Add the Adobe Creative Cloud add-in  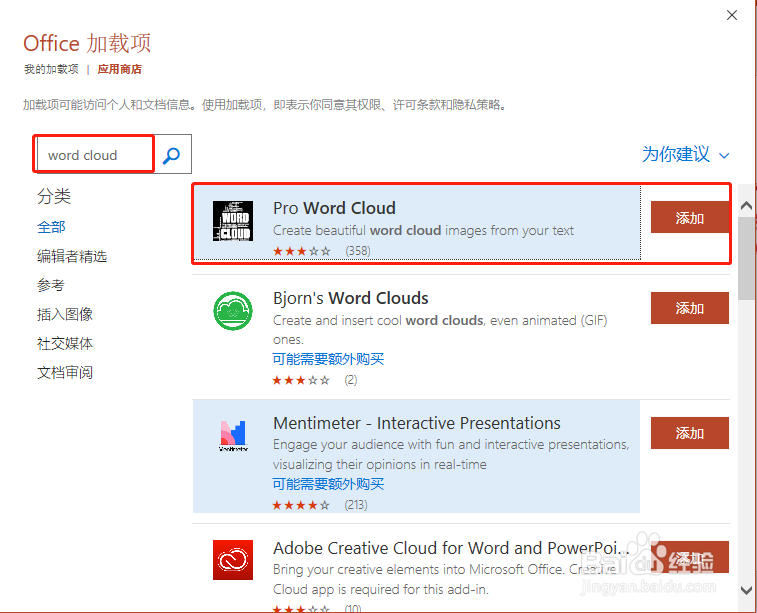pyautogui.click(x=689, y=557)
